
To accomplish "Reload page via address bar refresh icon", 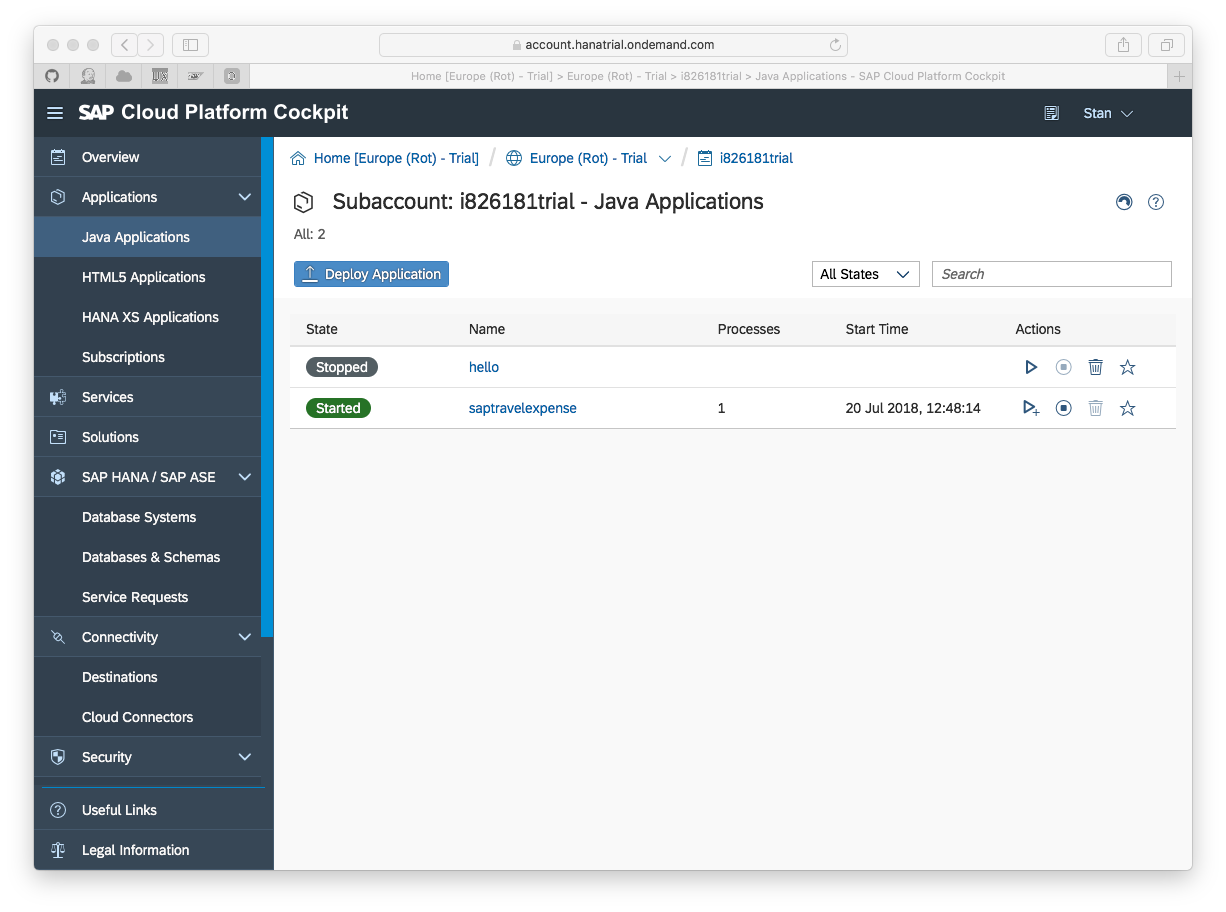I will tap(835, 44).
